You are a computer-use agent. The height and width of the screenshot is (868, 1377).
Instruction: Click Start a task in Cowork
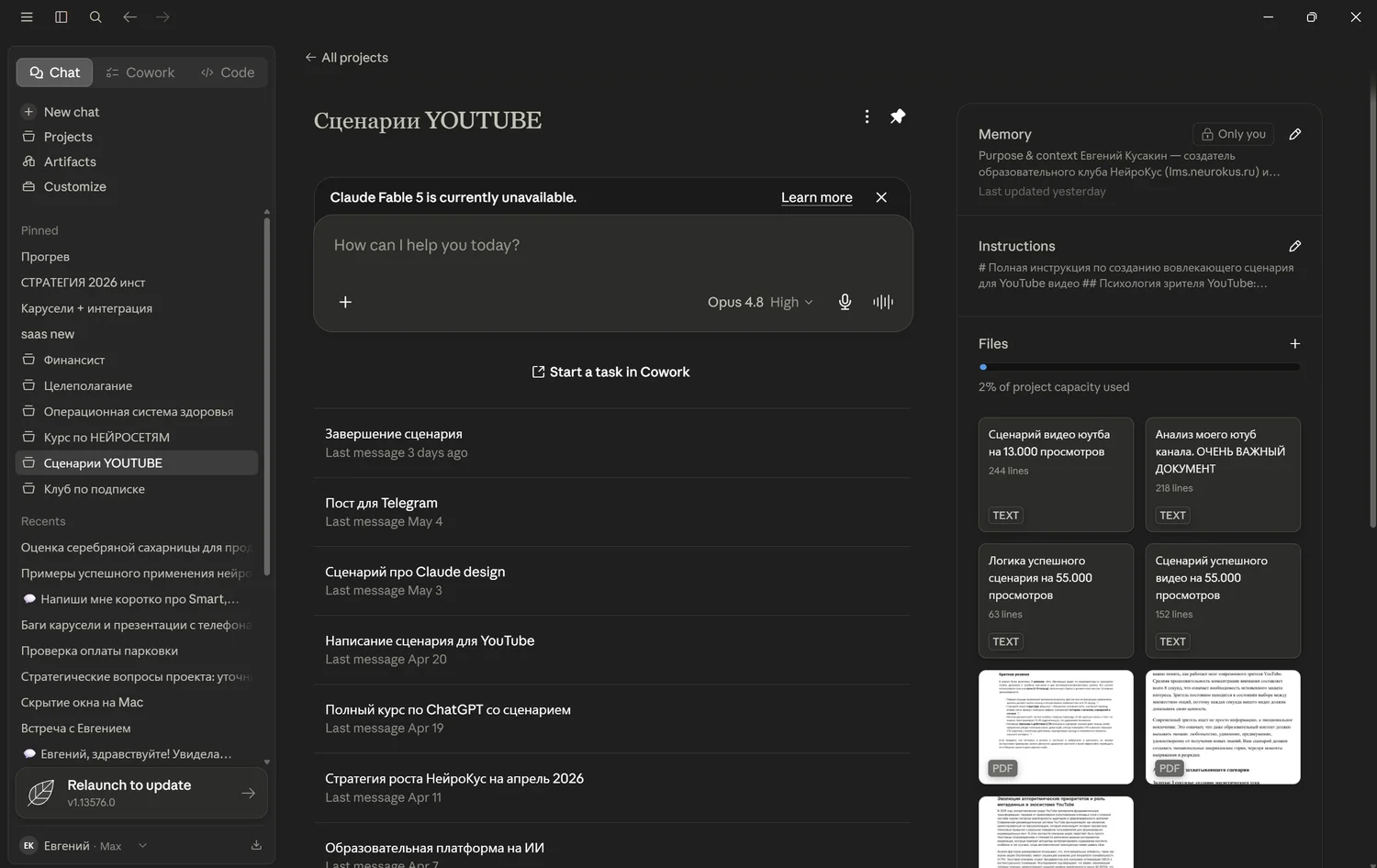click(x=610, y=372)
